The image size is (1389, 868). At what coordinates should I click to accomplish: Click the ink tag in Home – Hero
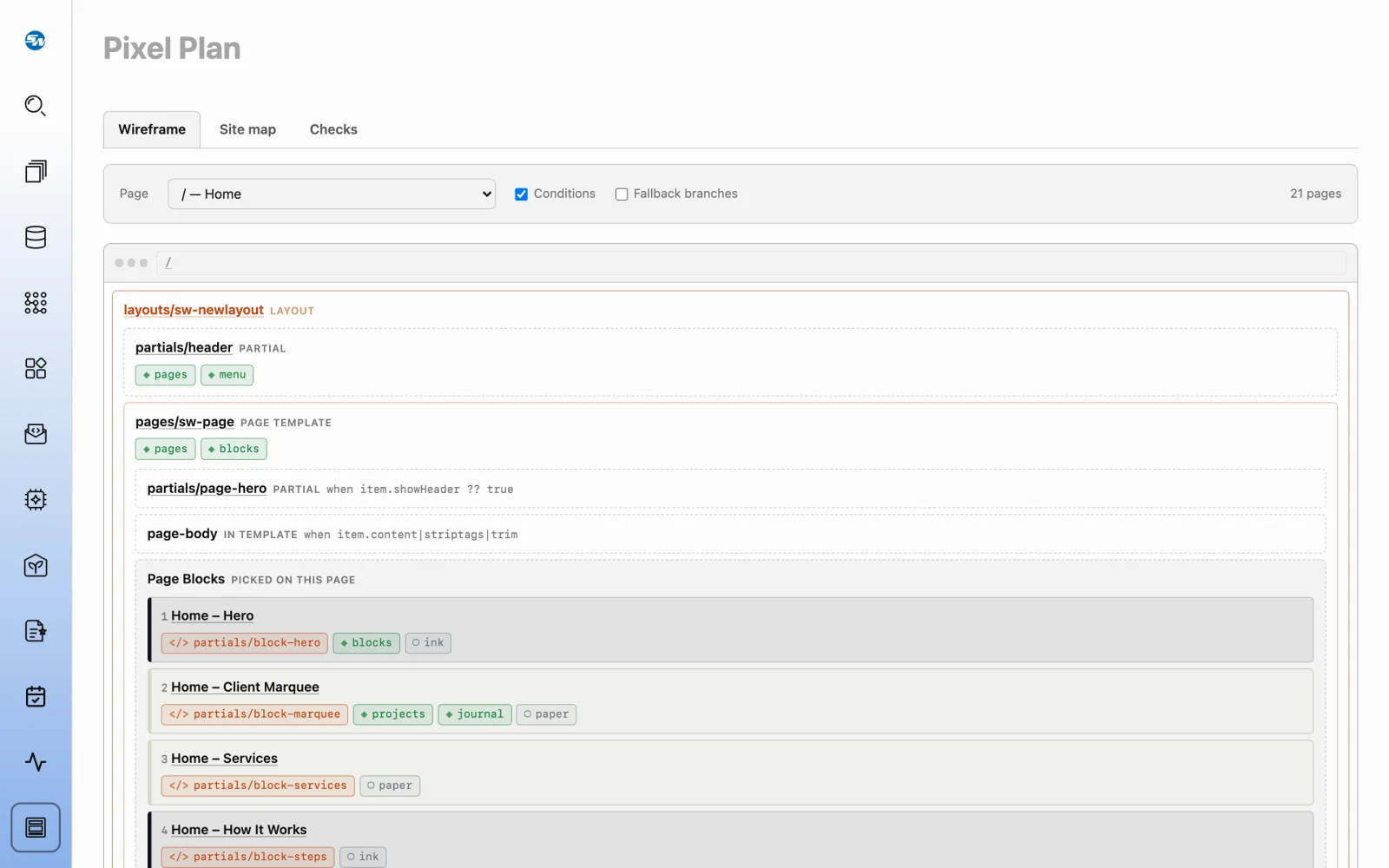click(x=428, y=643)
